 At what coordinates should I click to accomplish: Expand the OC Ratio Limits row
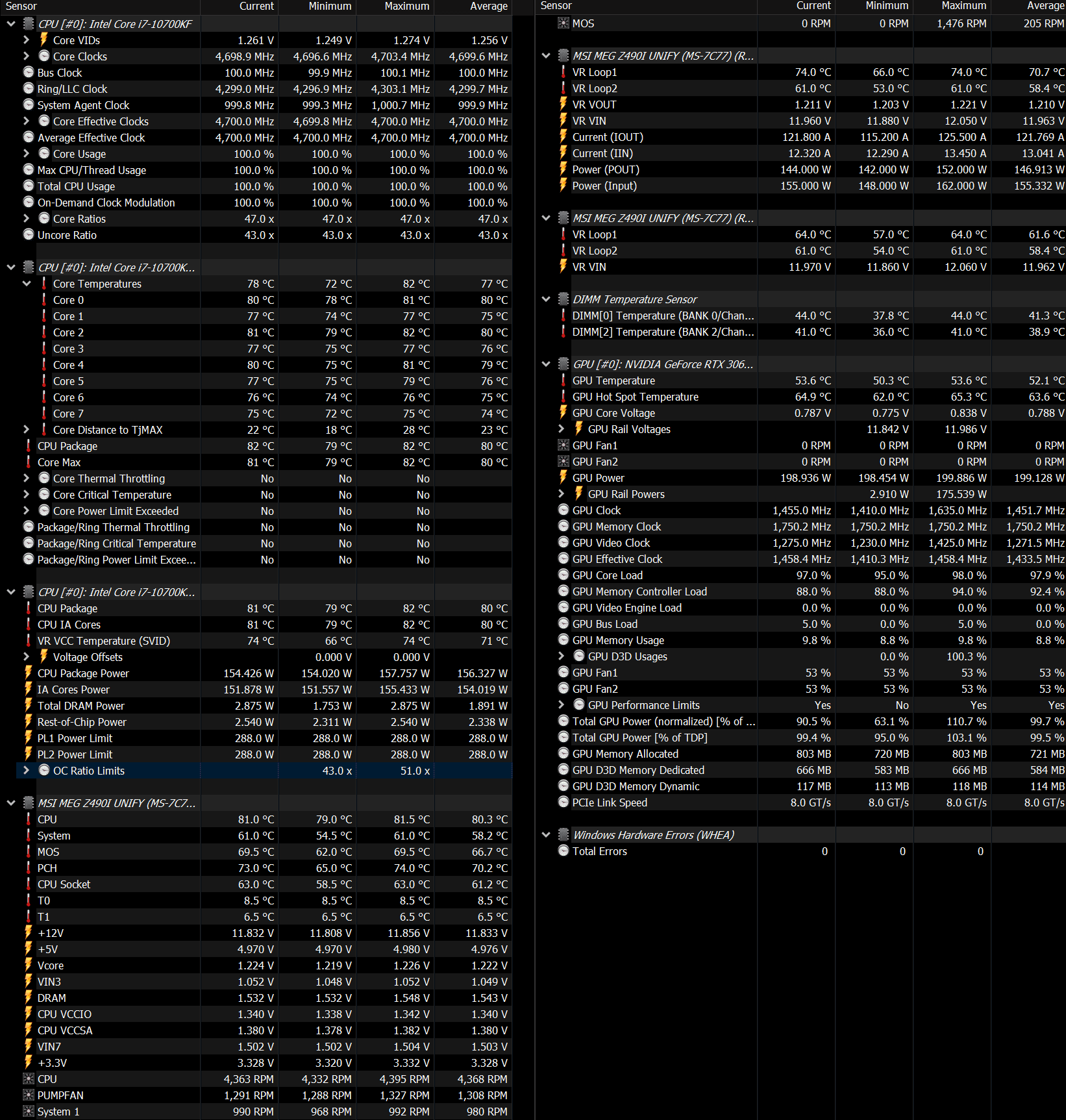point(27,771)
